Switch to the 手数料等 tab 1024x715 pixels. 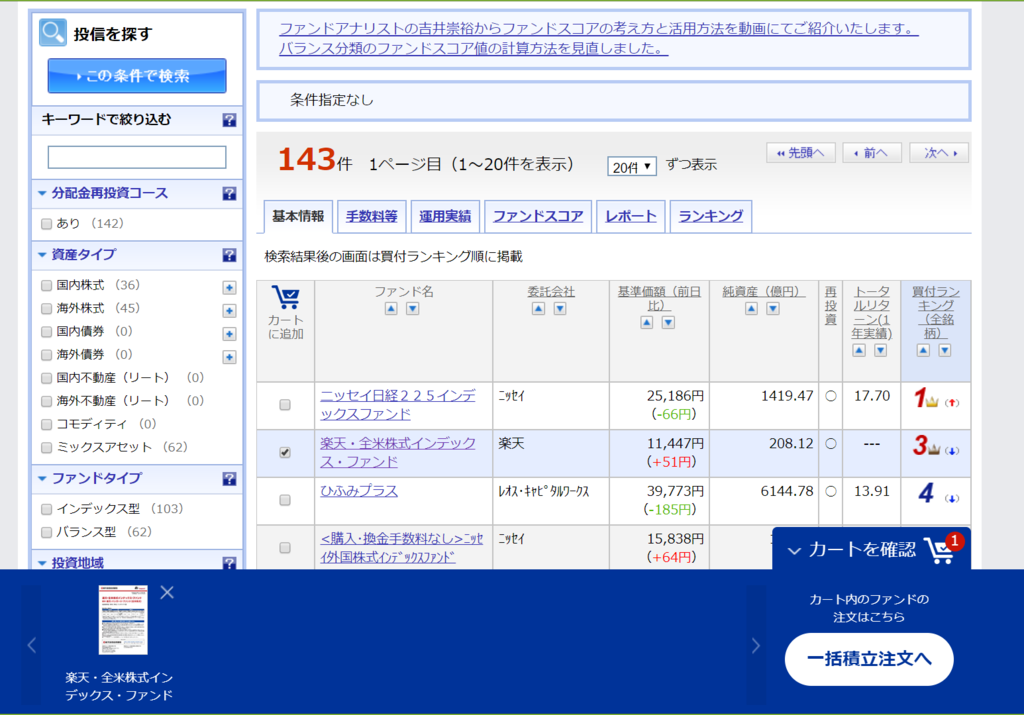(372, 217)
